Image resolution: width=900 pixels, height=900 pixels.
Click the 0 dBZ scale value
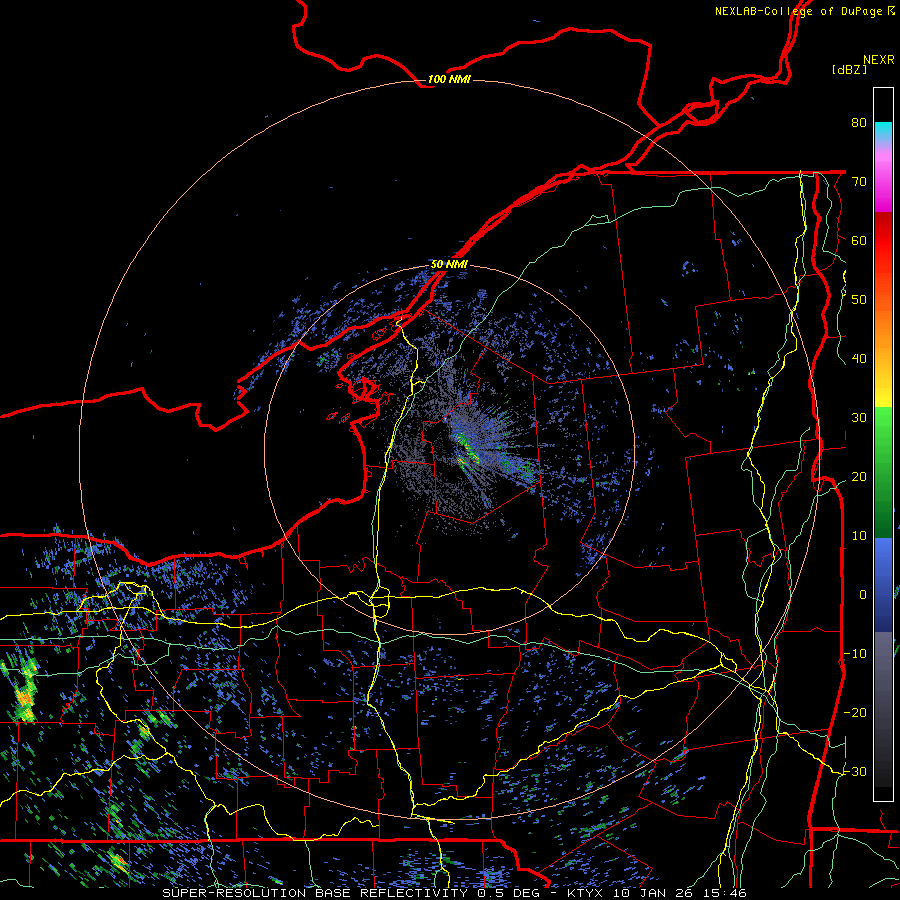pos(863,595)
